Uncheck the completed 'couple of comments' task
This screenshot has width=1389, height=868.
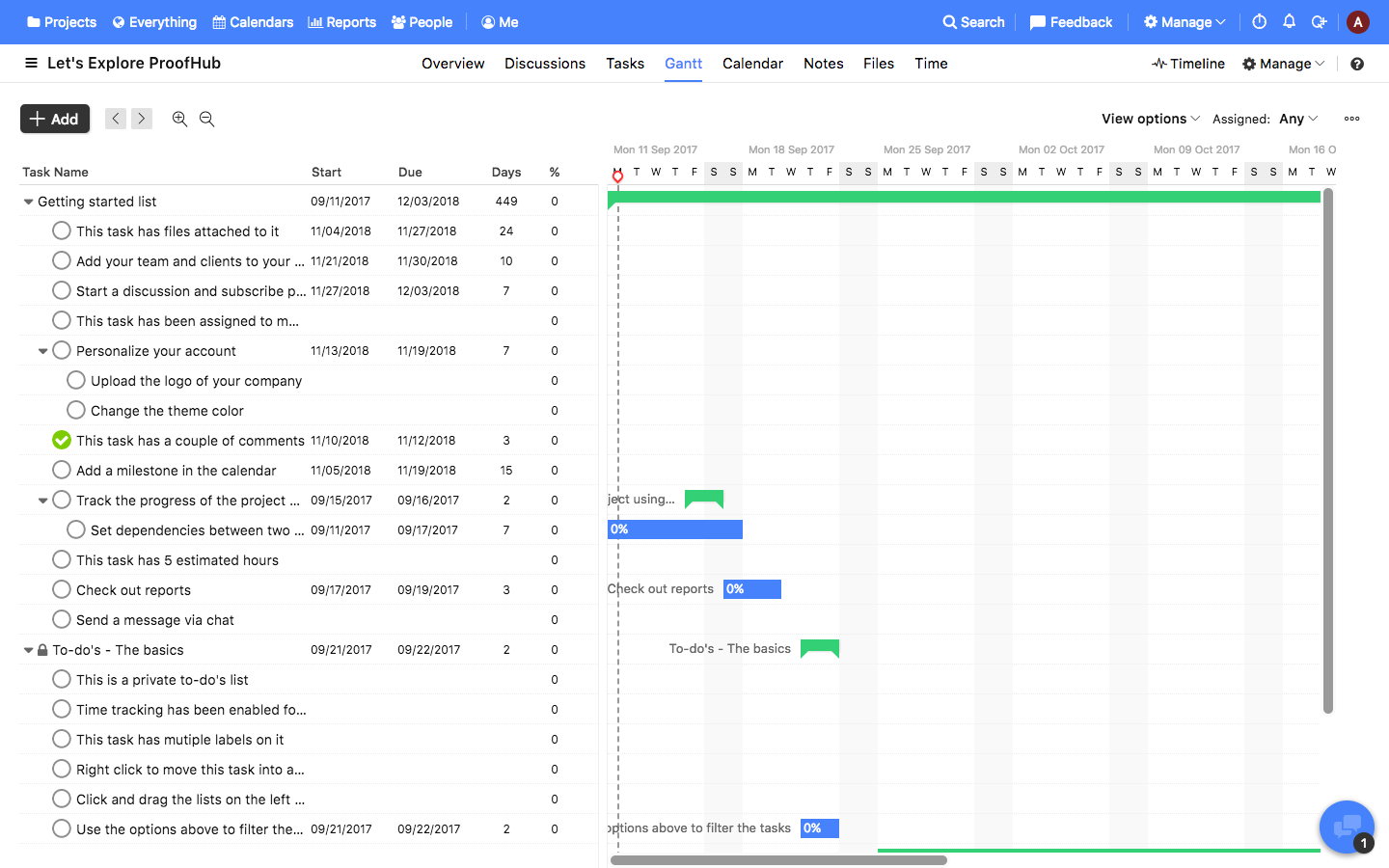tap(62, 440)
